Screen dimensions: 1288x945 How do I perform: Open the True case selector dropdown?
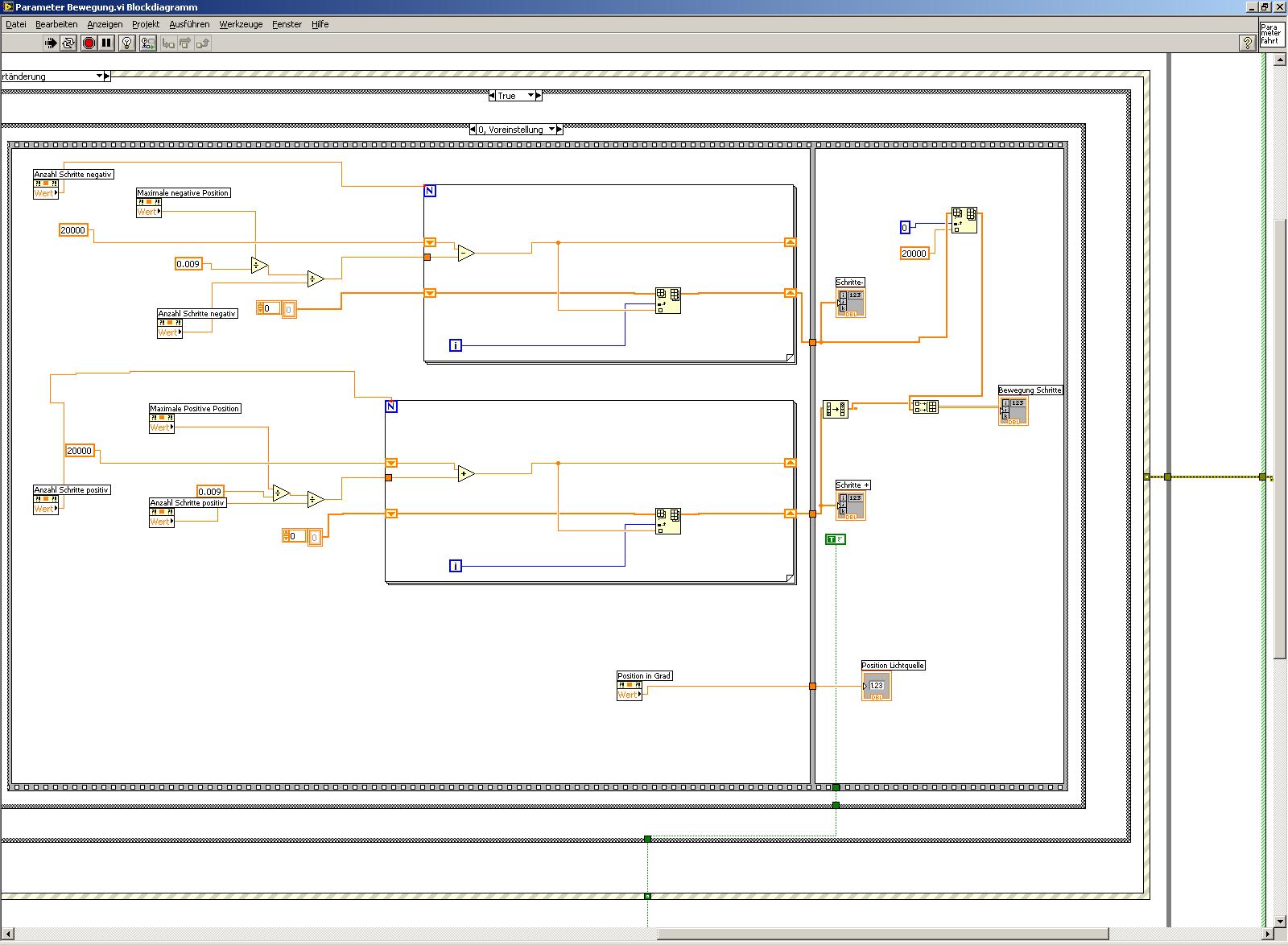click(x=530, y=95)
